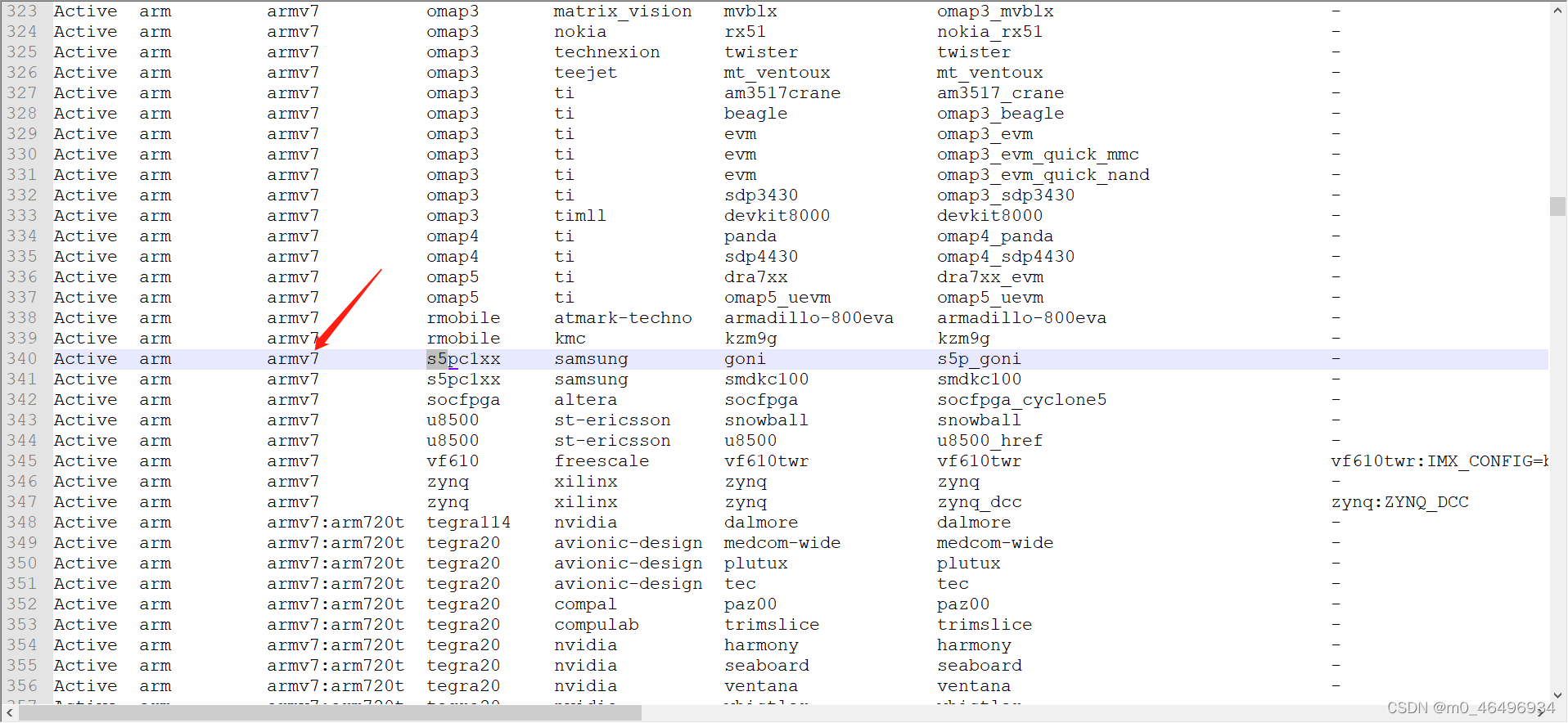
Task: Click 'twister' board name on line 325
Action: [761, 52]
